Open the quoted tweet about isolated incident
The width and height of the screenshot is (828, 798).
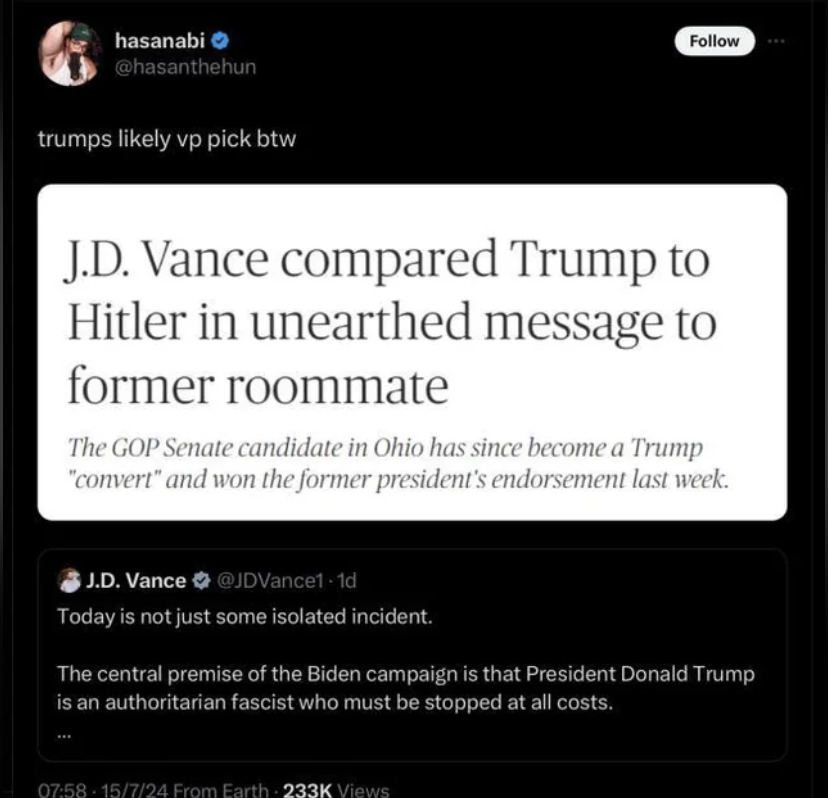[412, 655]
